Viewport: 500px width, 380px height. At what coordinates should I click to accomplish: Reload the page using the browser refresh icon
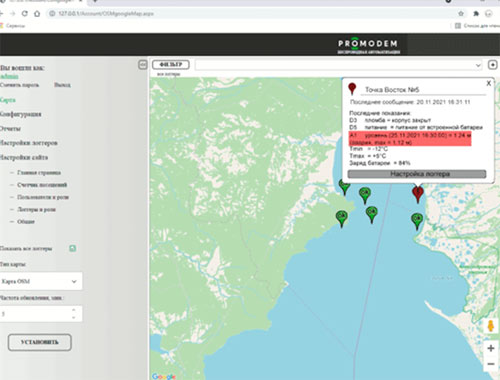[x=24, y=14]
